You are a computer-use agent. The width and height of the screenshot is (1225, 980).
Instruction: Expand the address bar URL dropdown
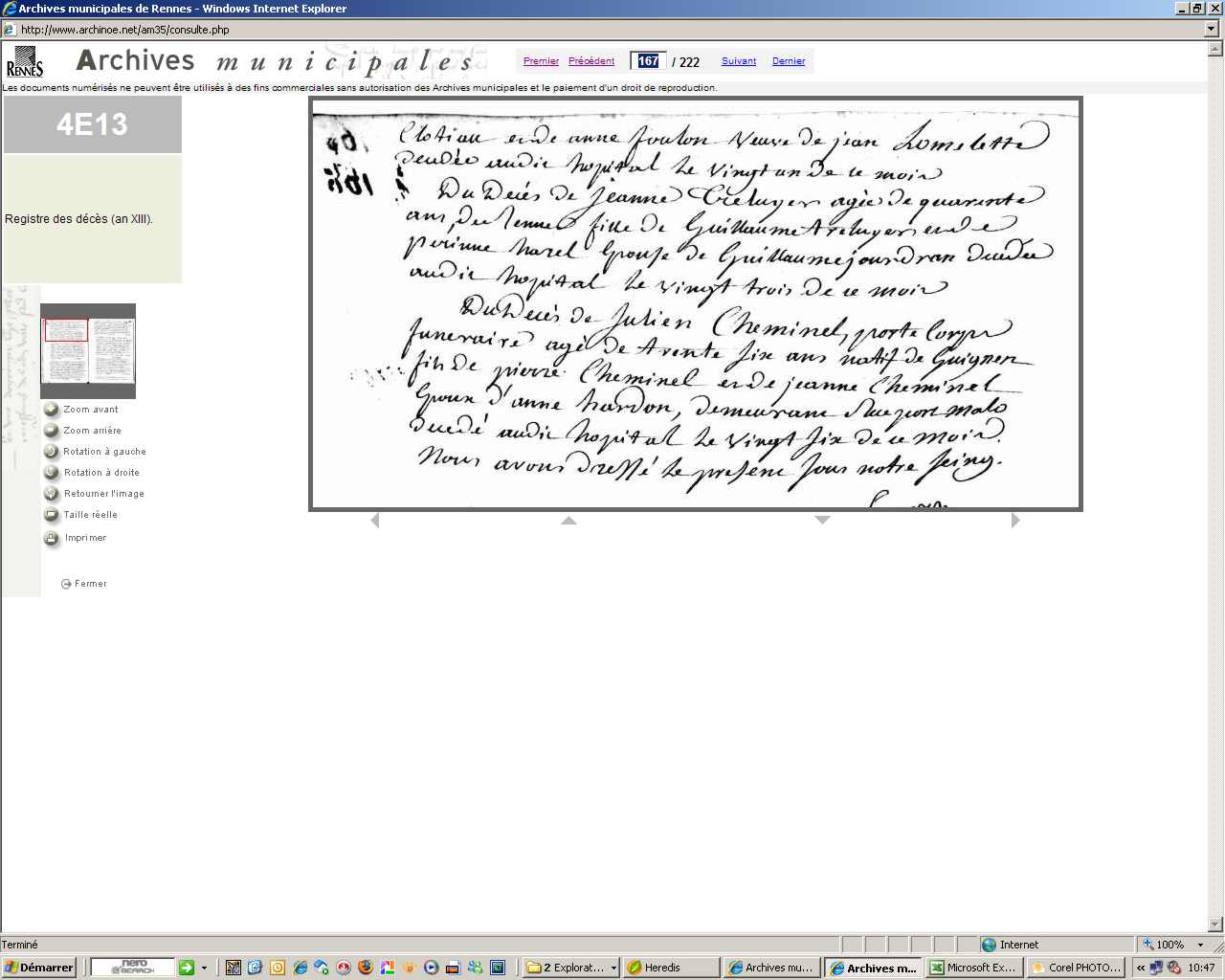1212,29
